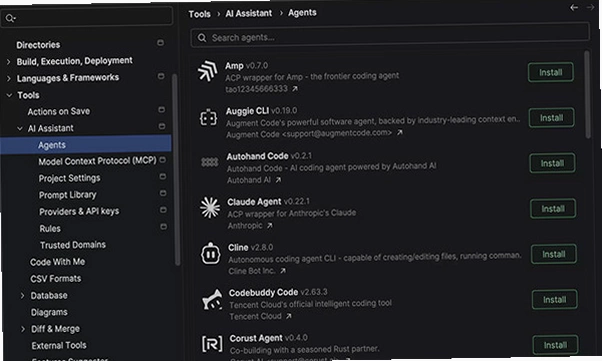Focus the settings search field
The width and height of the screenshot is (602, 361).
(87, 17)
